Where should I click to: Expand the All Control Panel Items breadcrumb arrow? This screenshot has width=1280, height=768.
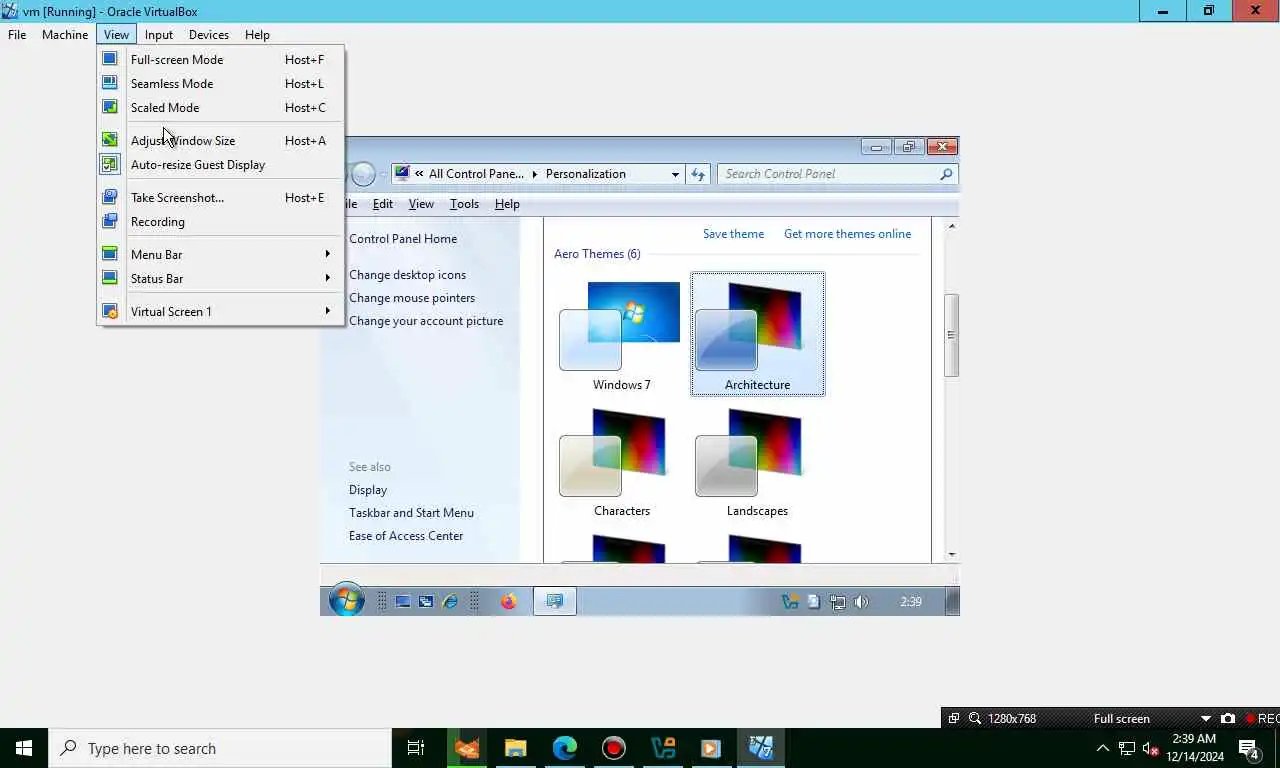(x=535, y=174)
